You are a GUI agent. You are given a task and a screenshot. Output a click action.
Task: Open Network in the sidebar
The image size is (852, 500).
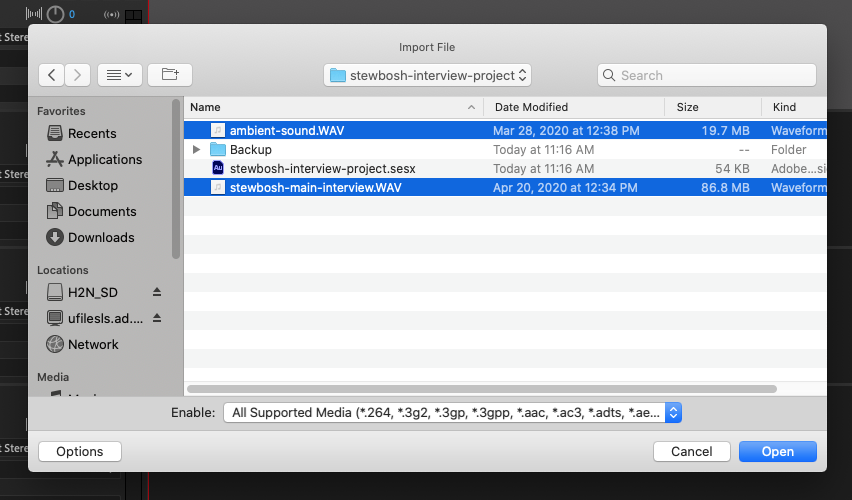(93, 345)
